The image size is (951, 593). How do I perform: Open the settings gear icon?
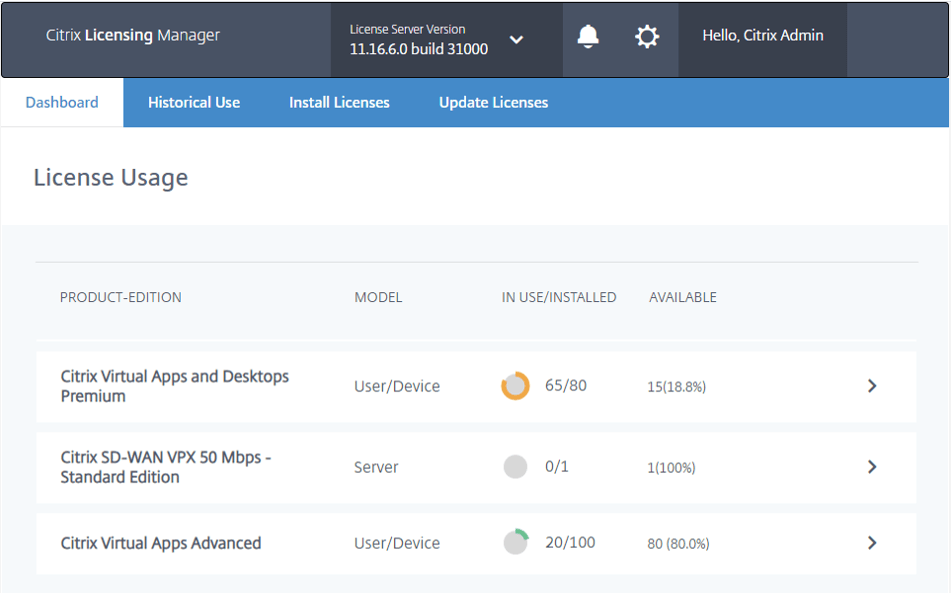(647, 37)
